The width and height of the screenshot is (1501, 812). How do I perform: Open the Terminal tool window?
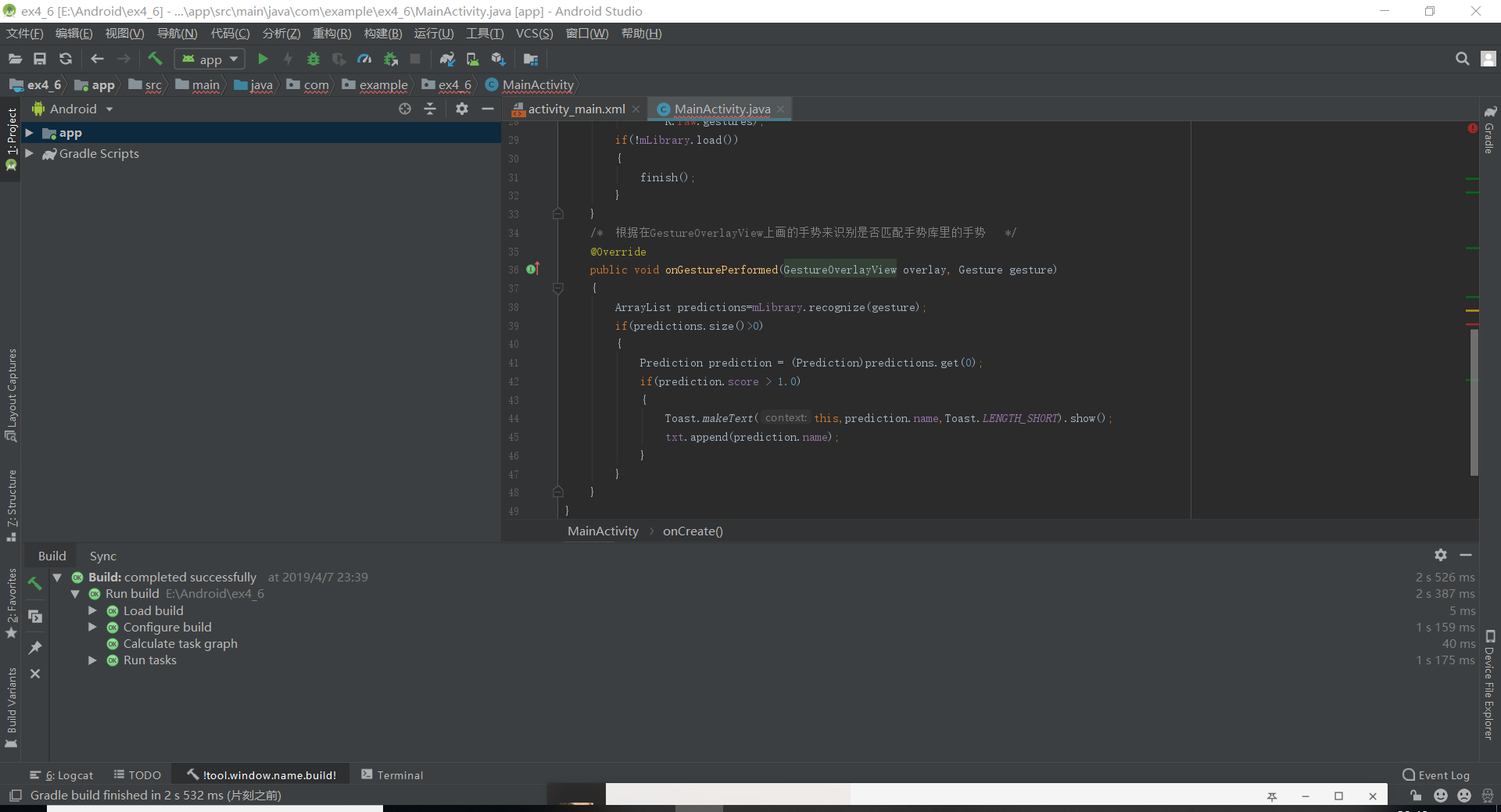[x=392, y=775]
